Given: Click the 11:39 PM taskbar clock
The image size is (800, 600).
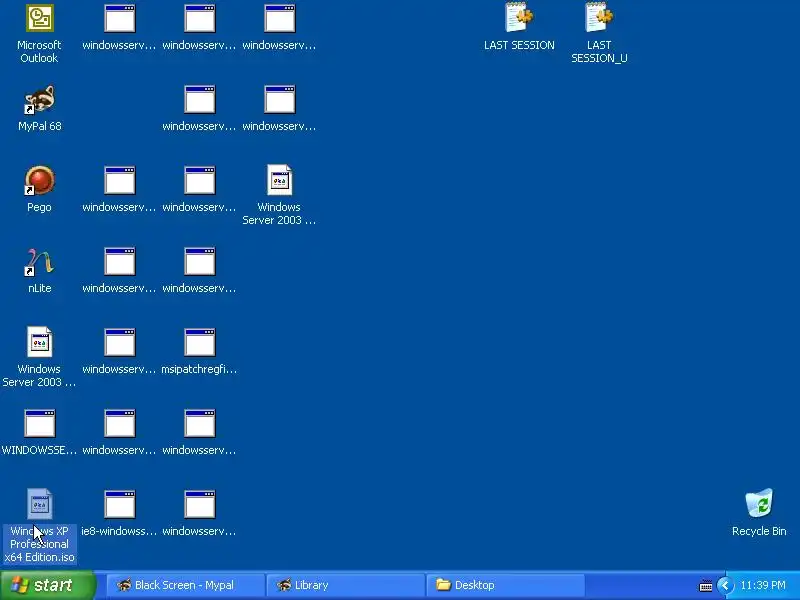Looking at the screenshot, I should [x=763, y=585].
